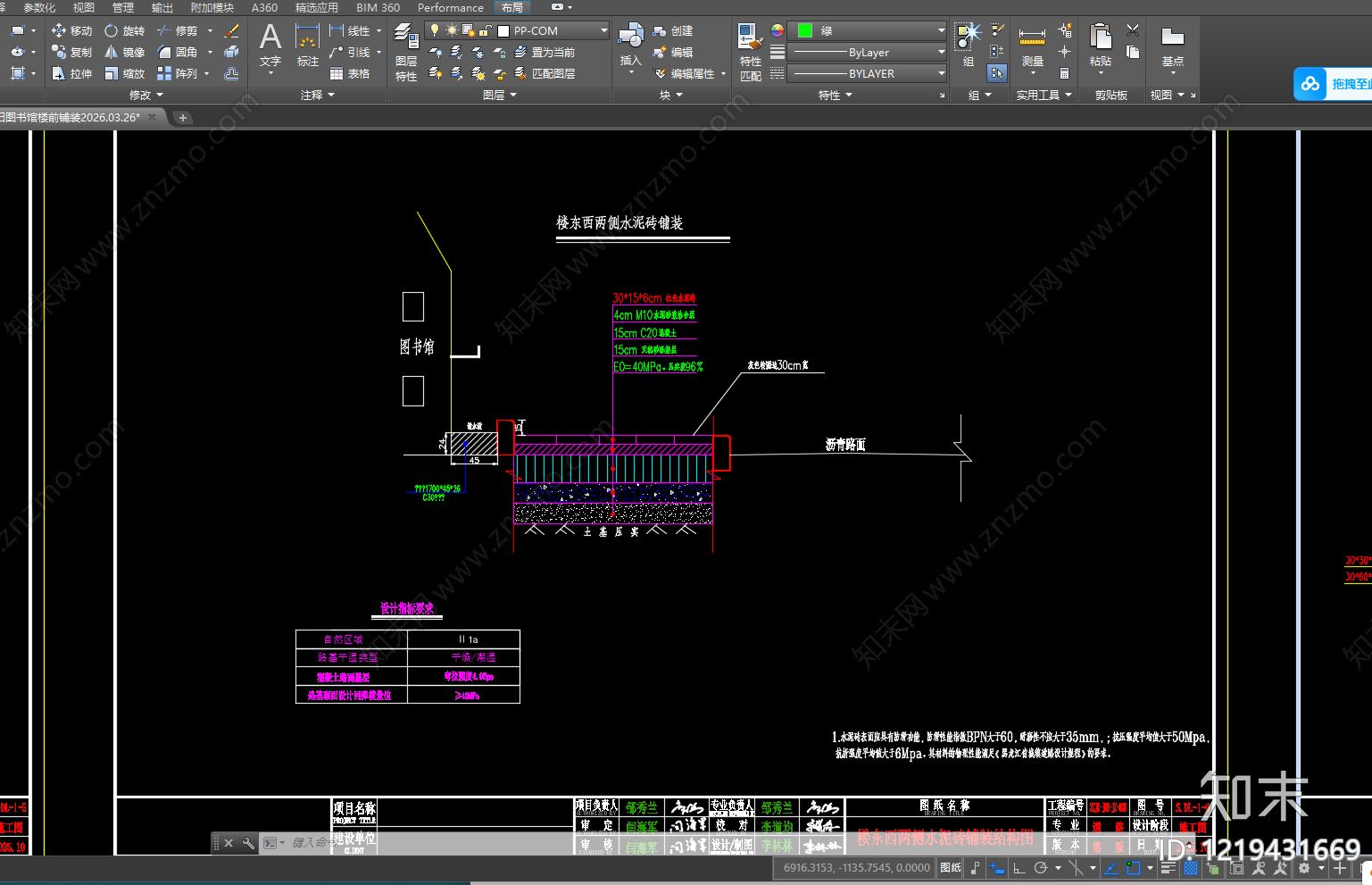The height and width of the screenshot is (885, 1372).
Task: Toggle PP-COM layer lock icon
Action: tap(485, 30)
